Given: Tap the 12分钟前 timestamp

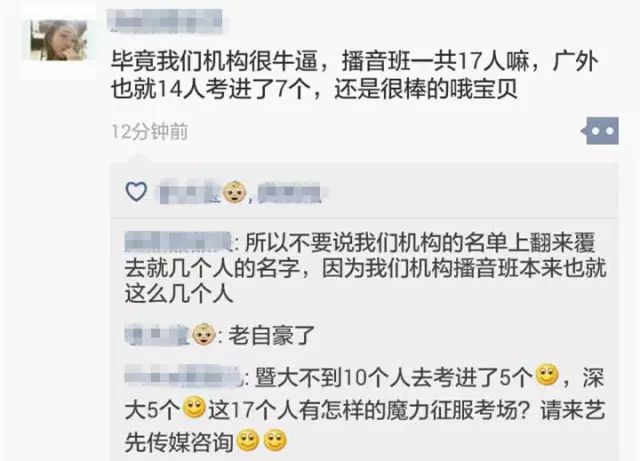Looking at the screenshot, I should click(150, 131).
